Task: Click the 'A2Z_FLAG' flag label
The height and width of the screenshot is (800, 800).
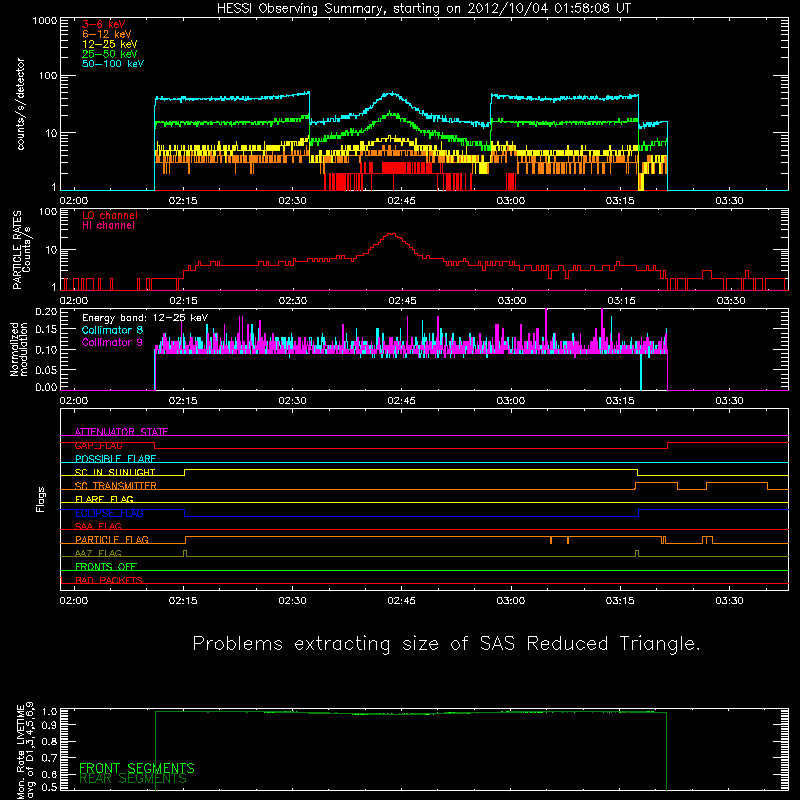Action: (x=98, y=554)
